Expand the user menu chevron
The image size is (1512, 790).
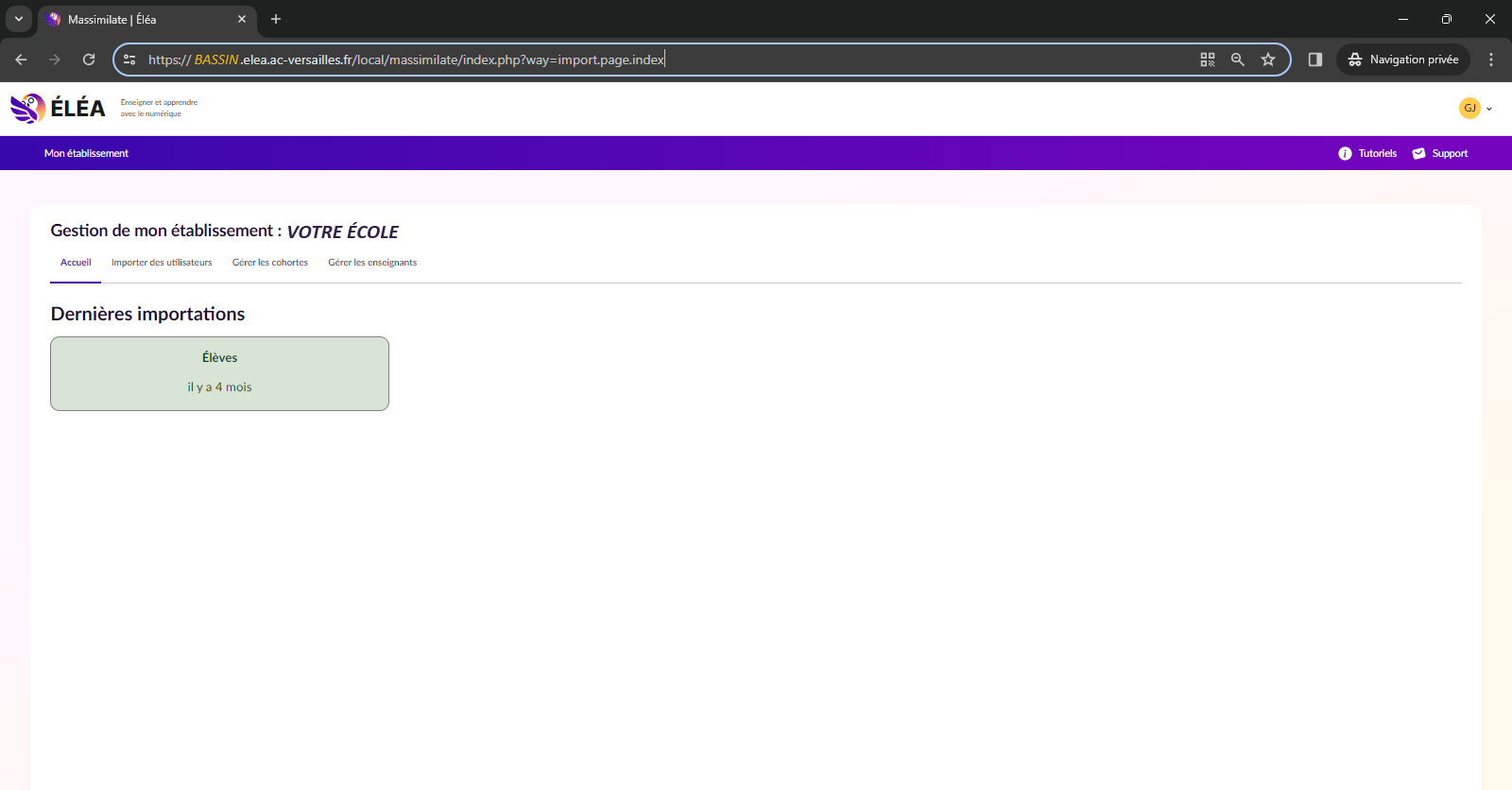coord(1489,109)
